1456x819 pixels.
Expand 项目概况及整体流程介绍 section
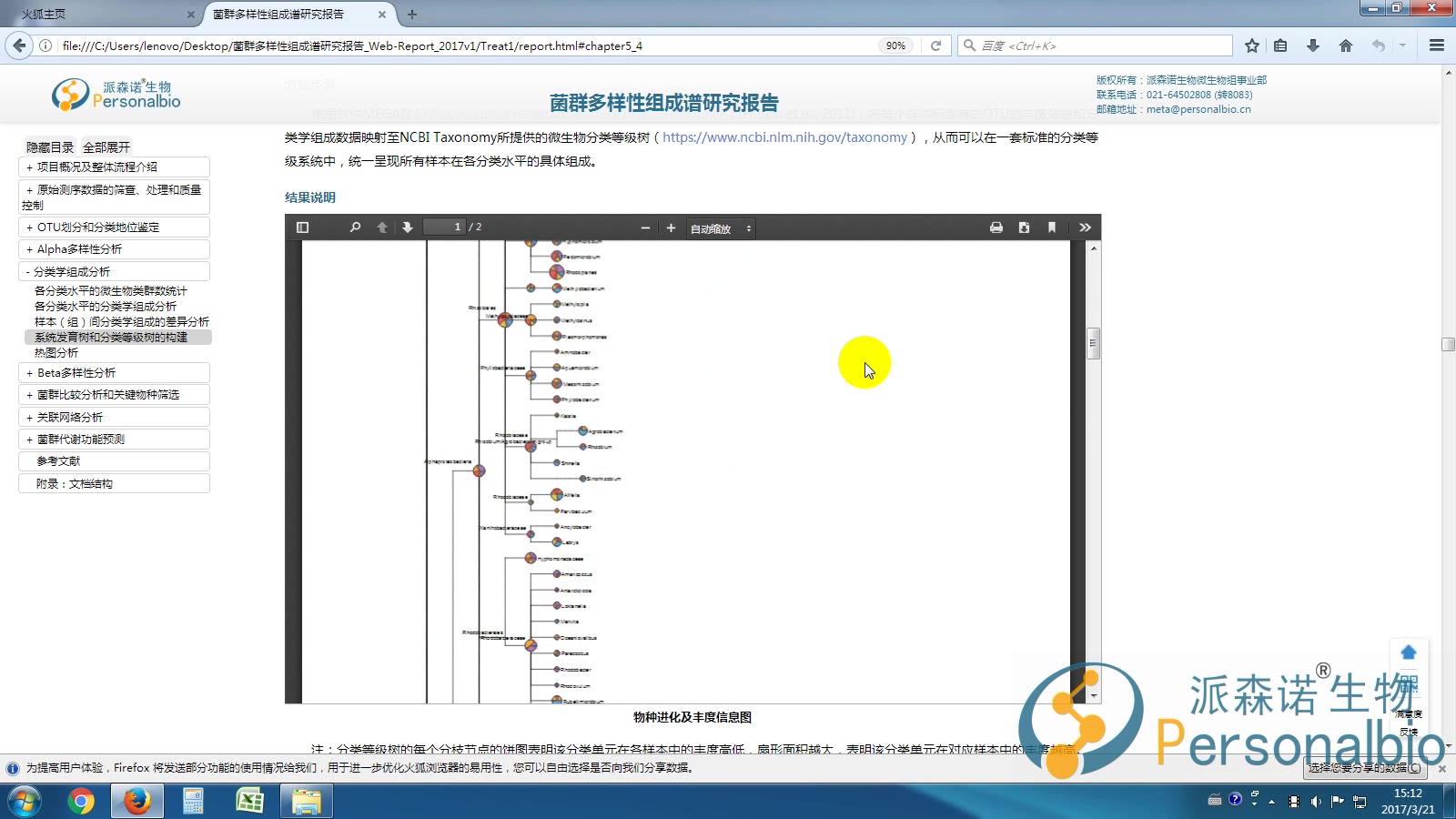pos(114,167)
